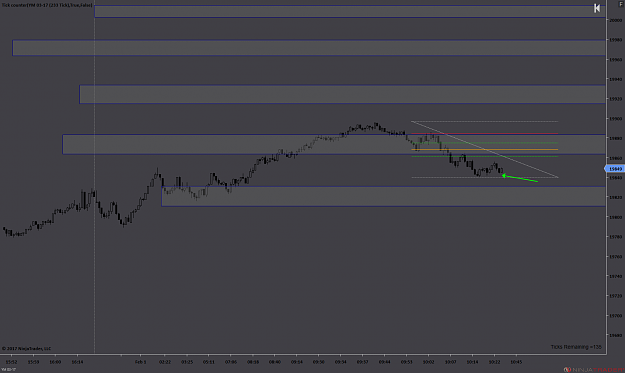Screen dimensions: 625x373
Task: Select the white diagonal trend line
Action: coord(485,149)
